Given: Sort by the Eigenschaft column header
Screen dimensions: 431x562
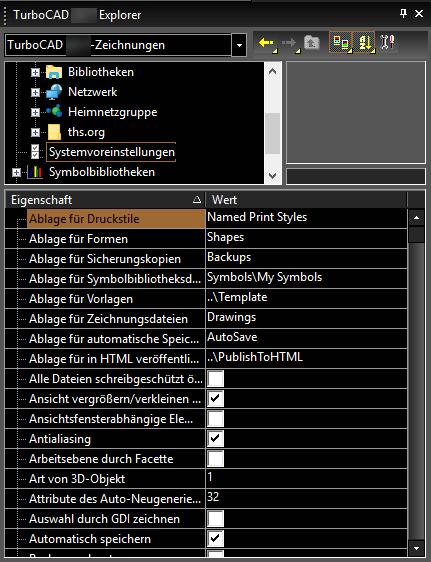Looking at the screenshot, I should click(x=105, y=200).
